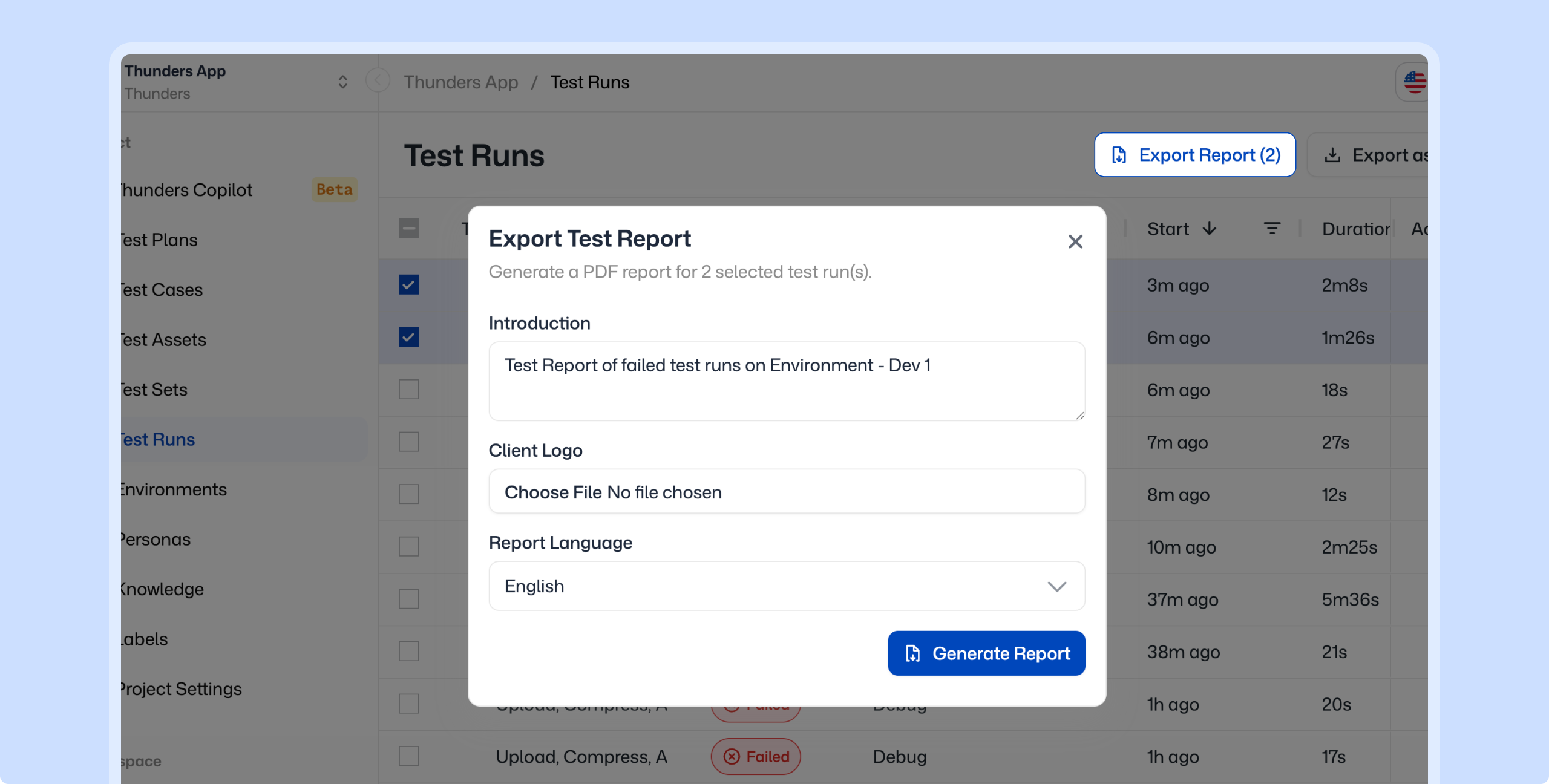Uncheck the 3m ago test run checkbox
This screenshot has width=1549, height=784.
tap(408, 284)
